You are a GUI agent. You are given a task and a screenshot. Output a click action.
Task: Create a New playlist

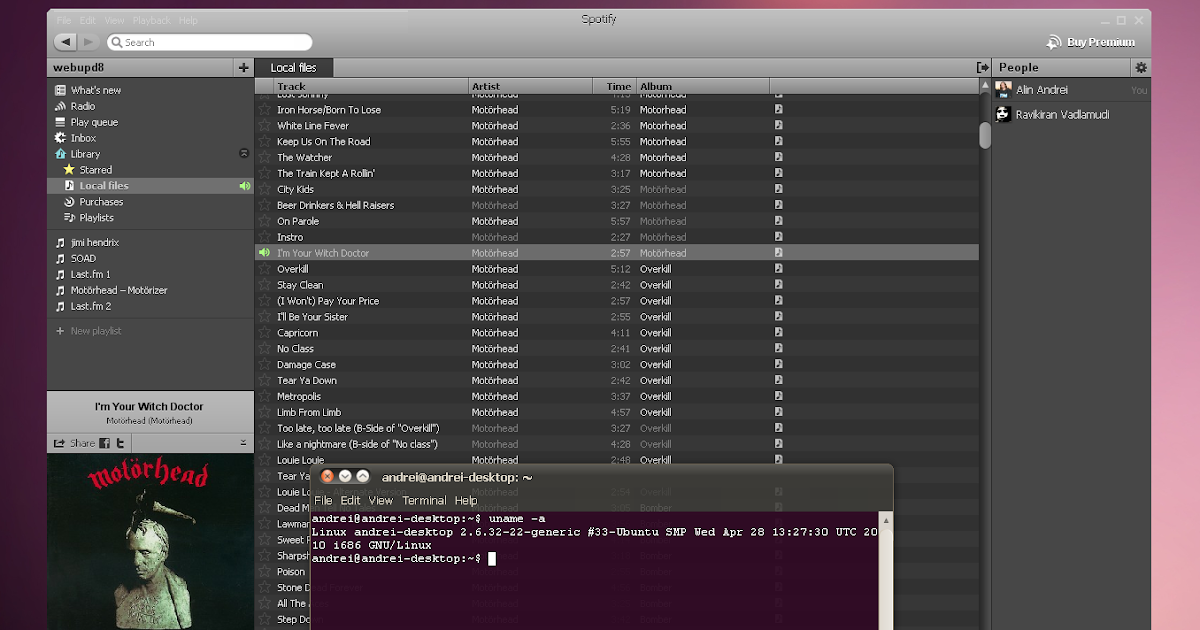coord(95,331)
